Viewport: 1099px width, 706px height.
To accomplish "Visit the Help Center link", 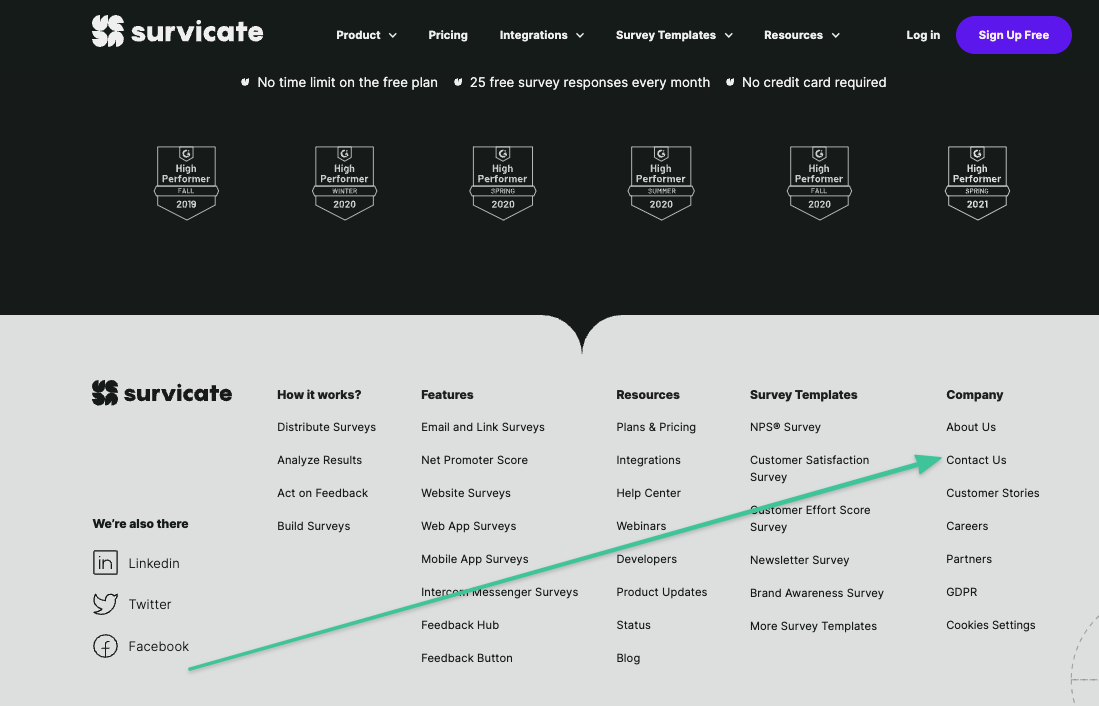I will (x=648, y=493).
